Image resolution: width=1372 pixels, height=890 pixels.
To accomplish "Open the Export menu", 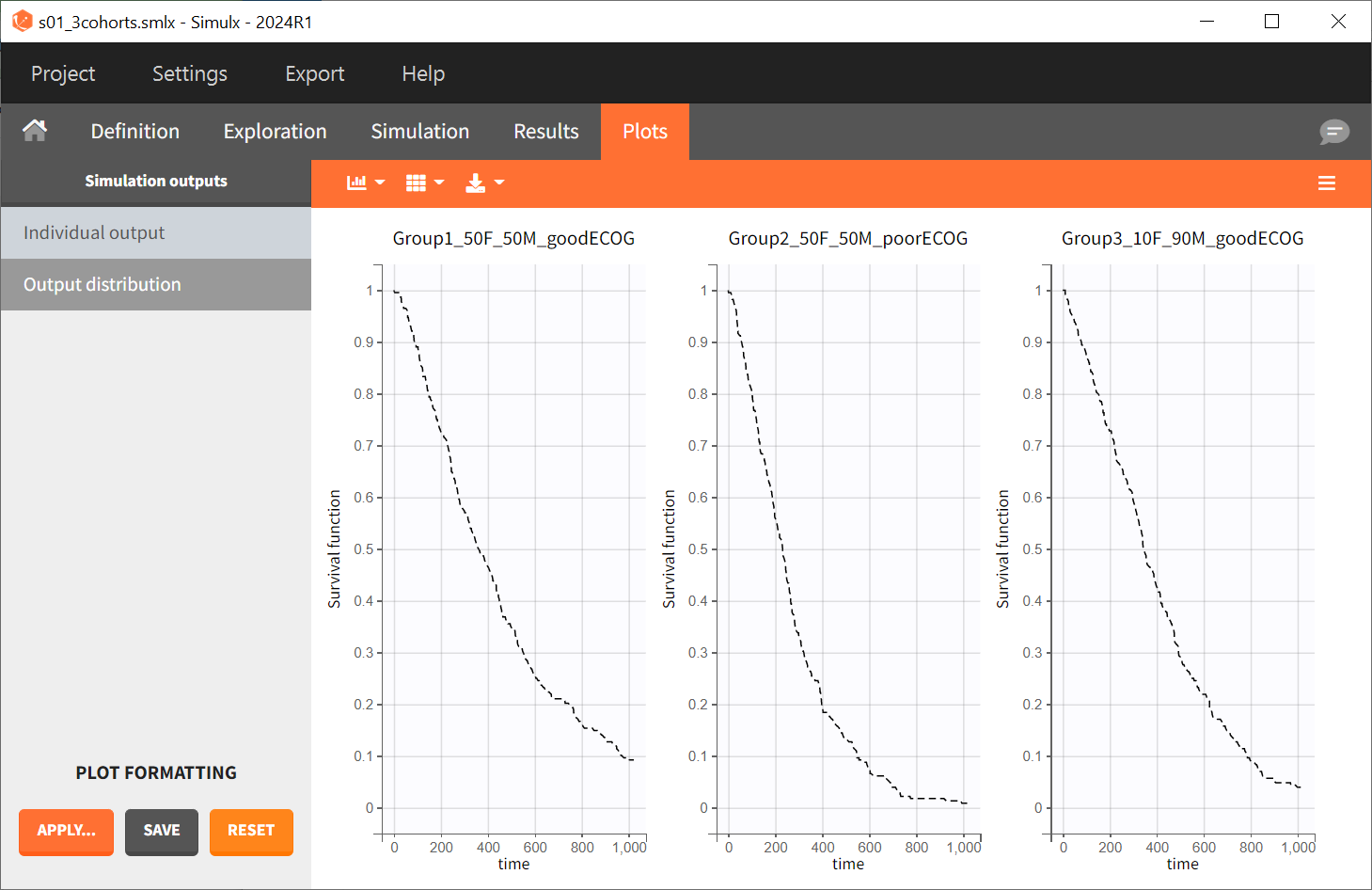I will (315, 73).
